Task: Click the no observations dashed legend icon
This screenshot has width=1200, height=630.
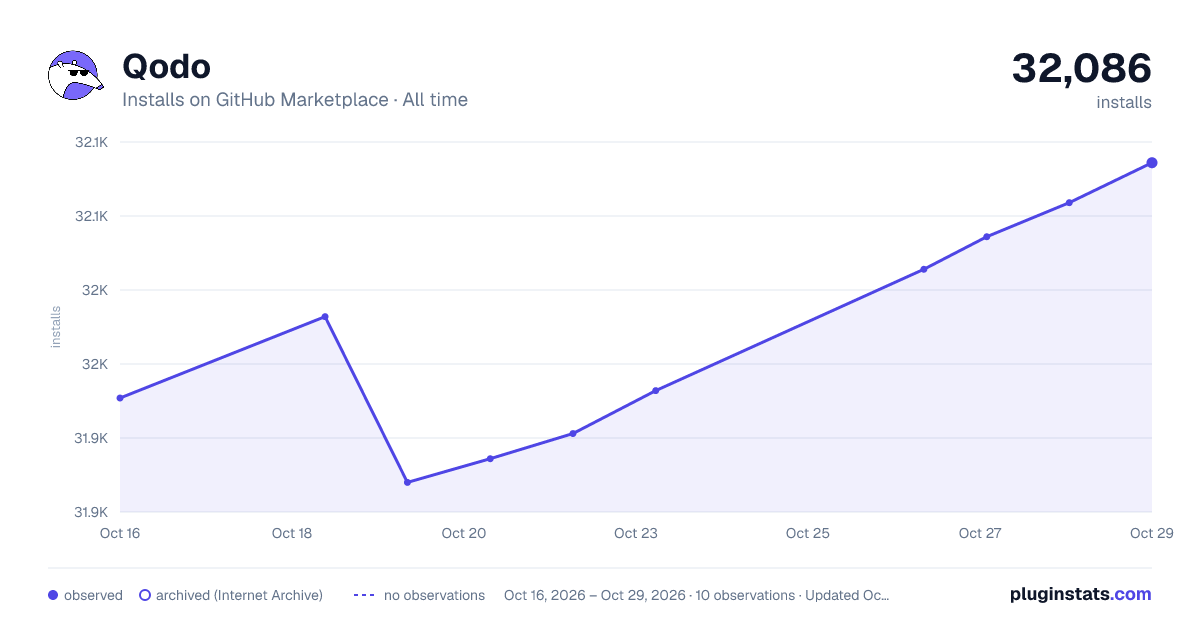Action: click(x=364, y=595)
